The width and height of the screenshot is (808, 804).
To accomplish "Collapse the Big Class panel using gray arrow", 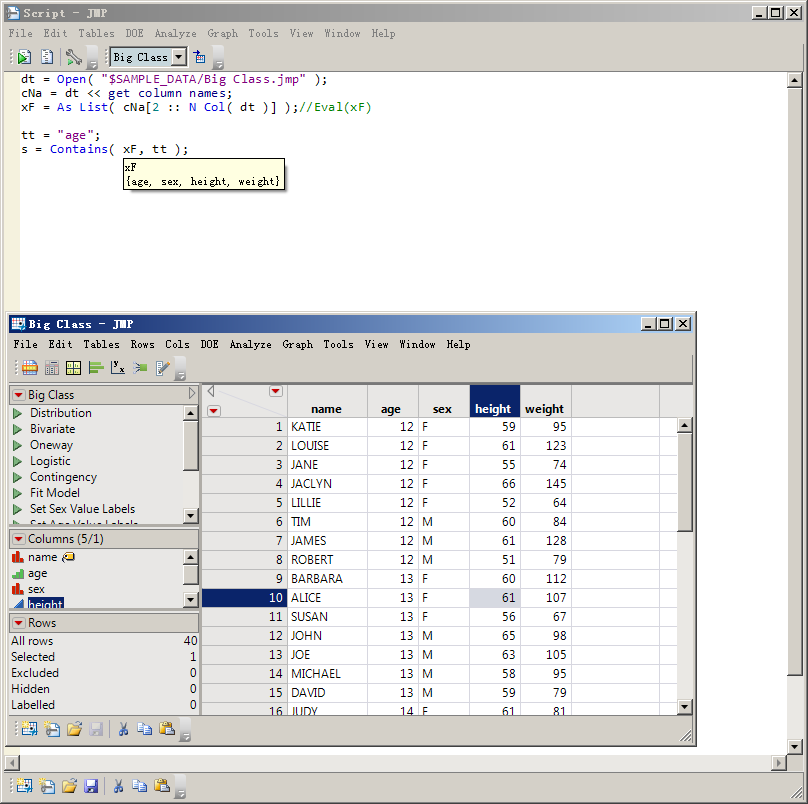I will [x=192, y=395].
